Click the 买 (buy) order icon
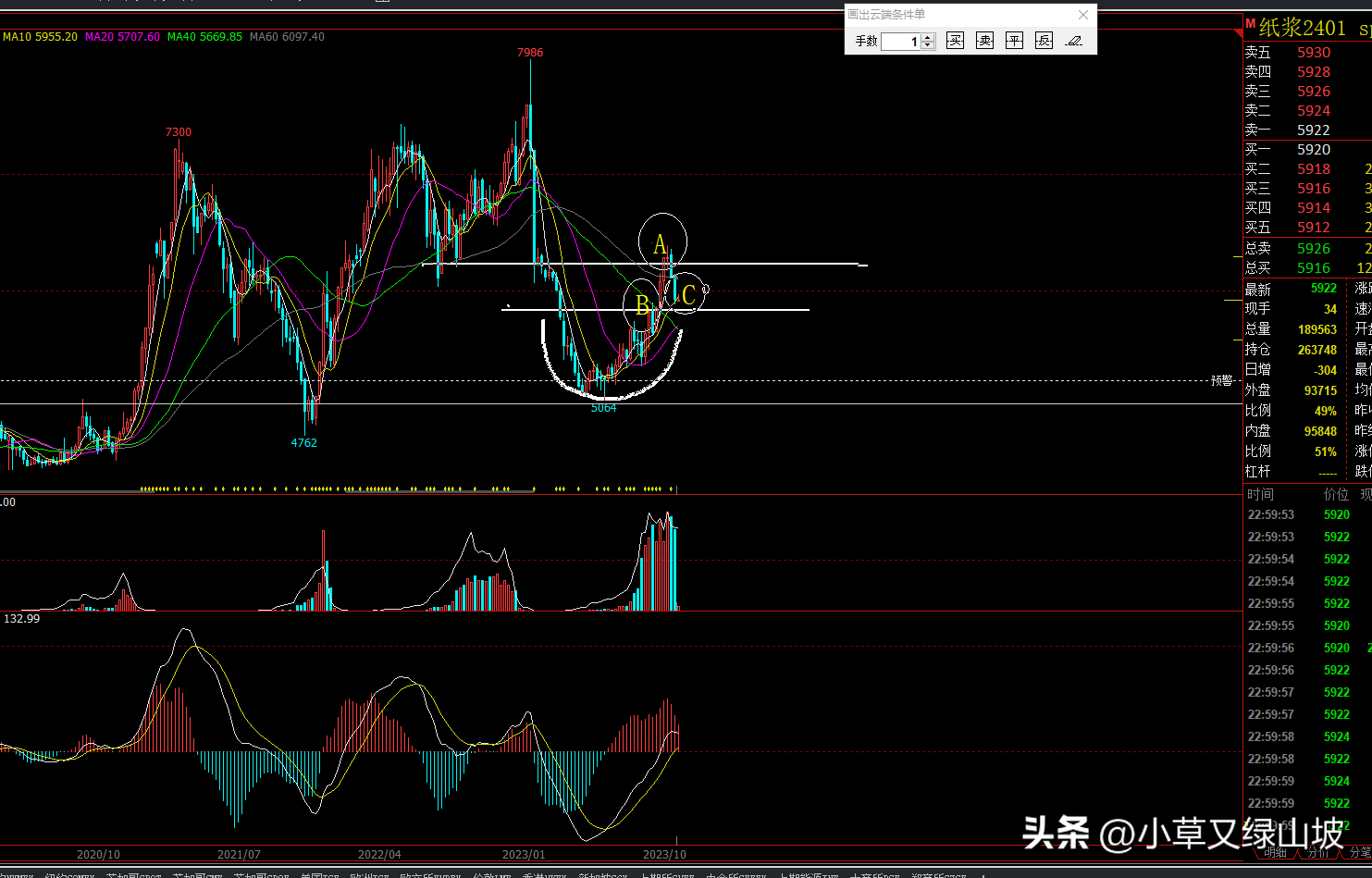Screen dimensions: 1372x878 click(956, 41)
